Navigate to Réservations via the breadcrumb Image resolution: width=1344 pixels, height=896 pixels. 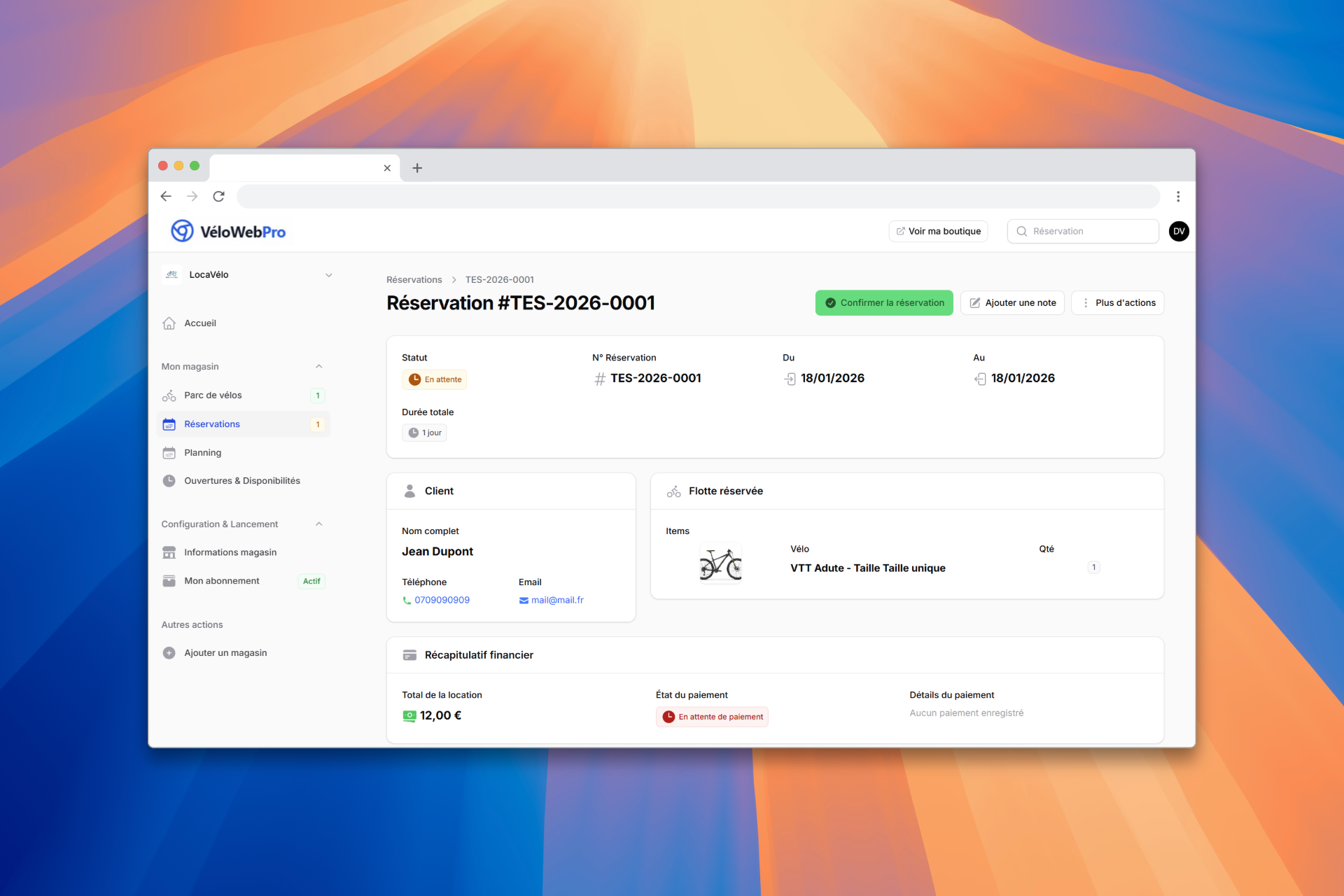coord(414,279)
